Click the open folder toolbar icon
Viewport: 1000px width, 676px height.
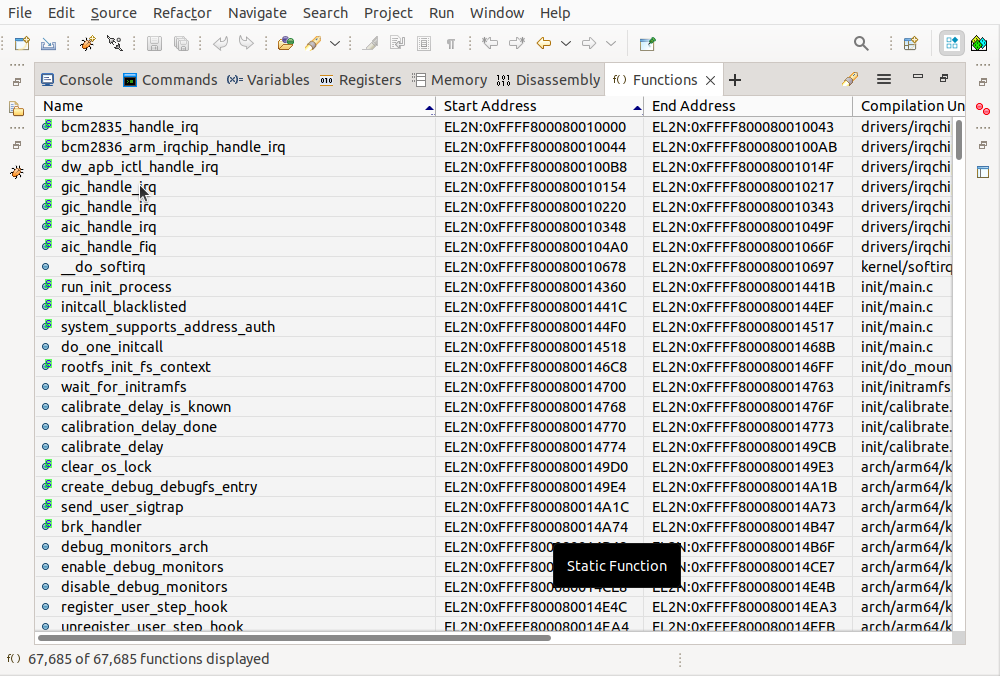point(286,44)
